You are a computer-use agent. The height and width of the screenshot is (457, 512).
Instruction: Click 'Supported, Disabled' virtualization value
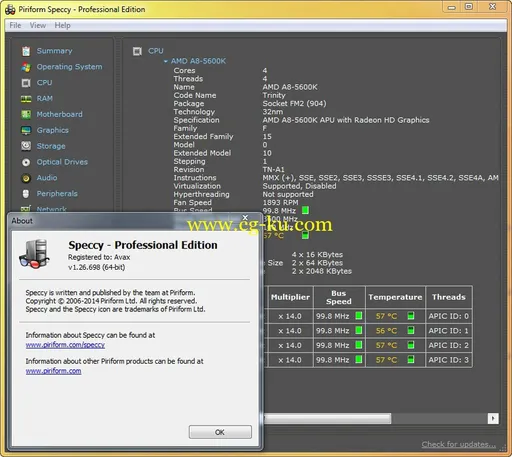coord(299,186)
